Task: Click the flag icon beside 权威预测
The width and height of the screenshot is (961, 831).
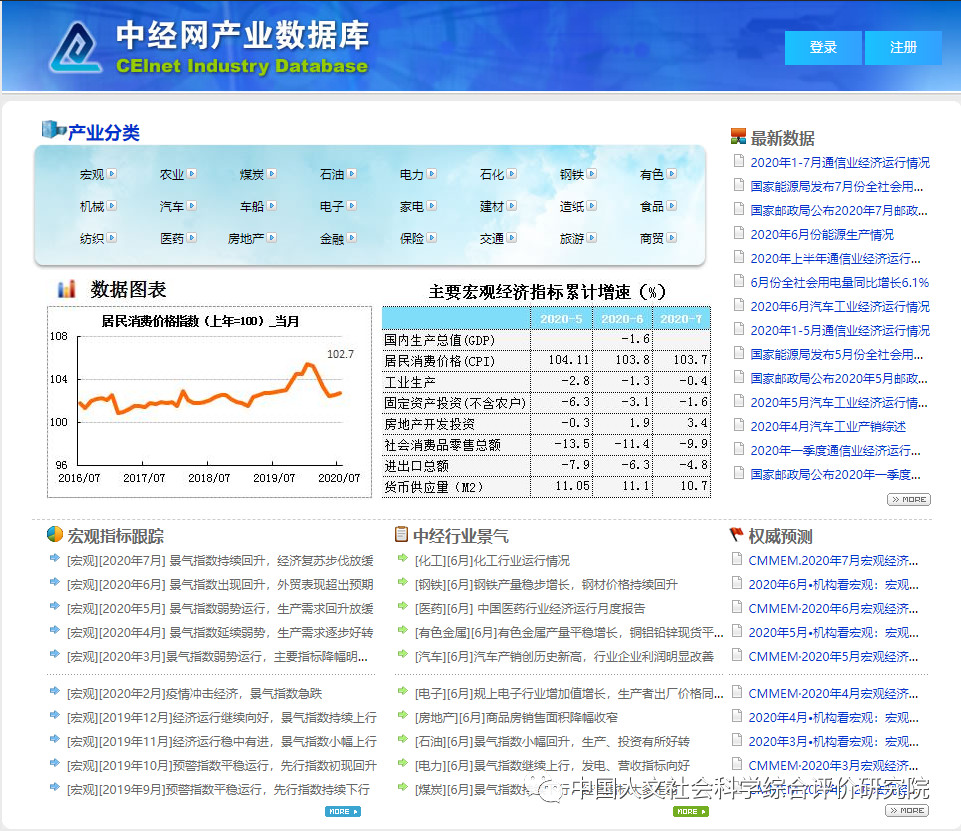Action: 737,535
